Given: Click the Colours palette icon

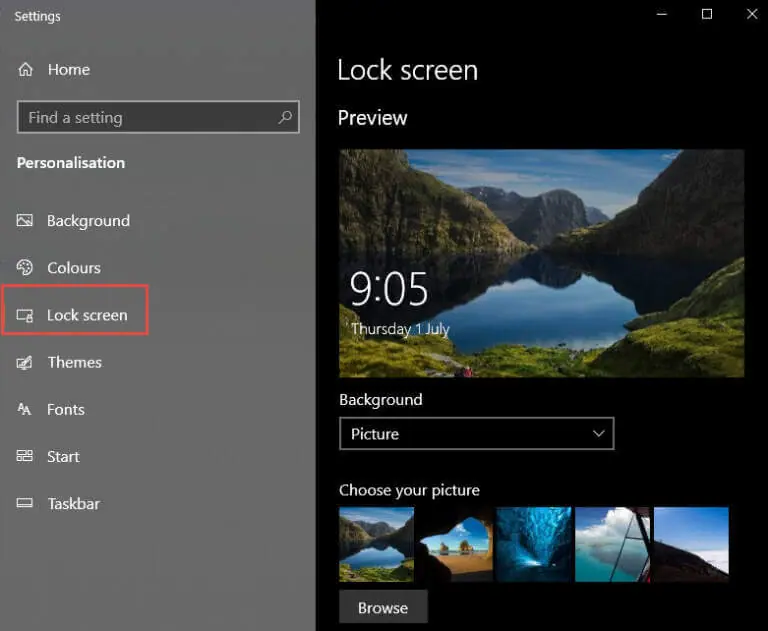Looking at the screenshot, I should 24,267.
